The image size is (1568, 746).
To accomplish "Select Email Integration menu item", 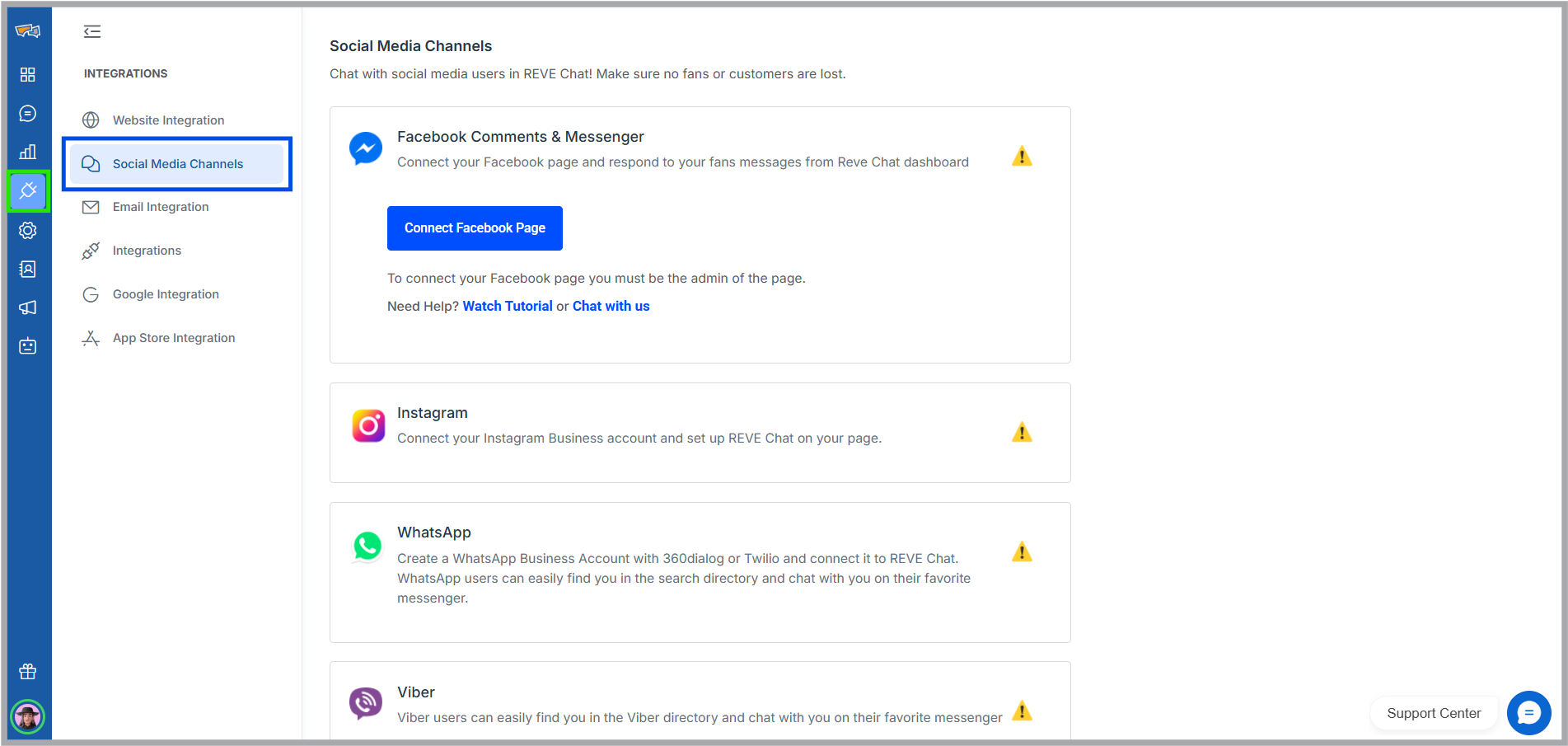I will click(161, 207).
